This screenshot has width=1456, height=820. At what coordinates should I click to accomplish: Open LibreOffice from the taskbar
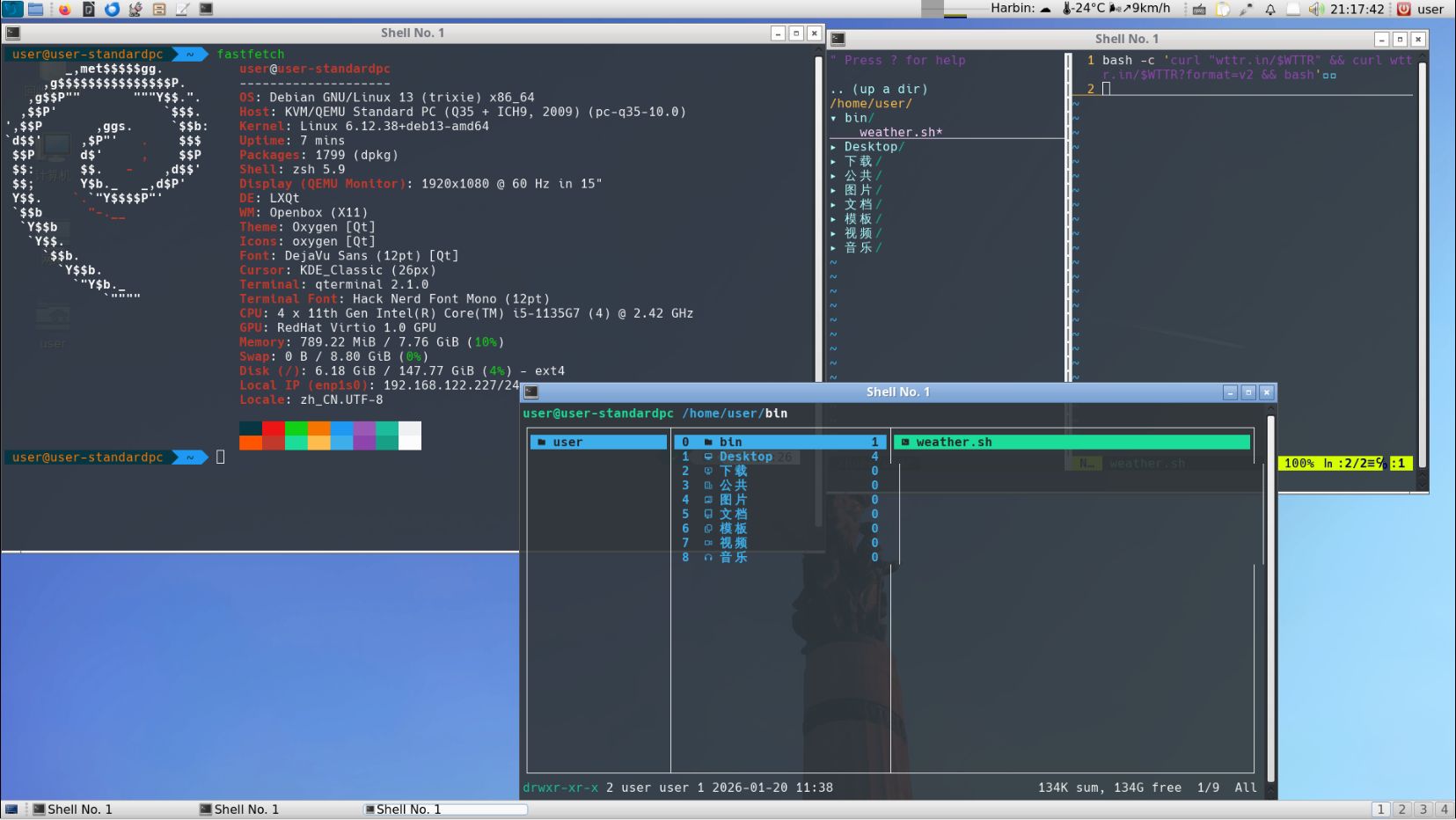(88, 9)
